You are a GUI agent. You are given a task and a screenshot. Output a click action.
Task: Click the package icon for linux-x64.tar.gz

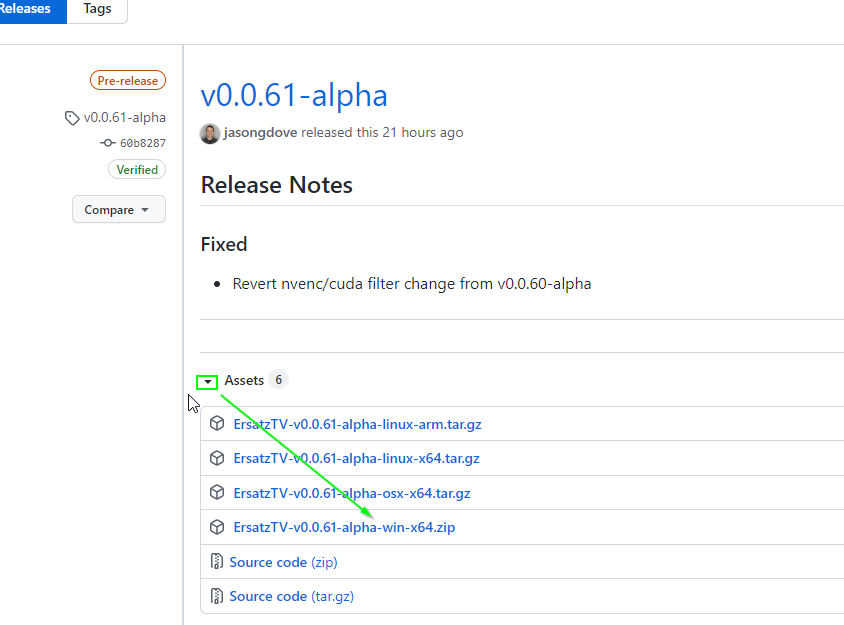[217, 458]
